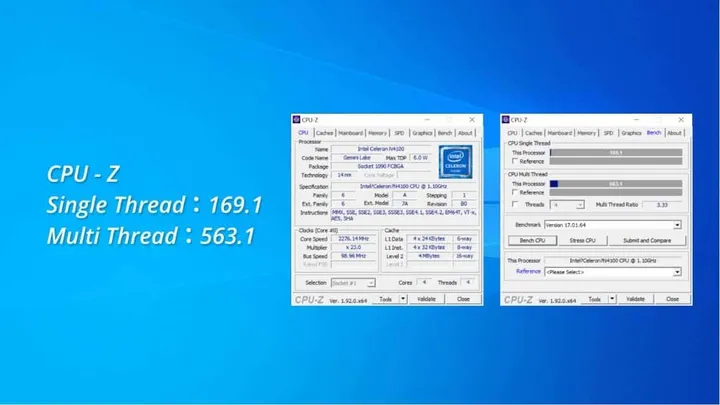
Task: Switch to Memory tab in left CPU-Z window
Action: coord(377,133)
